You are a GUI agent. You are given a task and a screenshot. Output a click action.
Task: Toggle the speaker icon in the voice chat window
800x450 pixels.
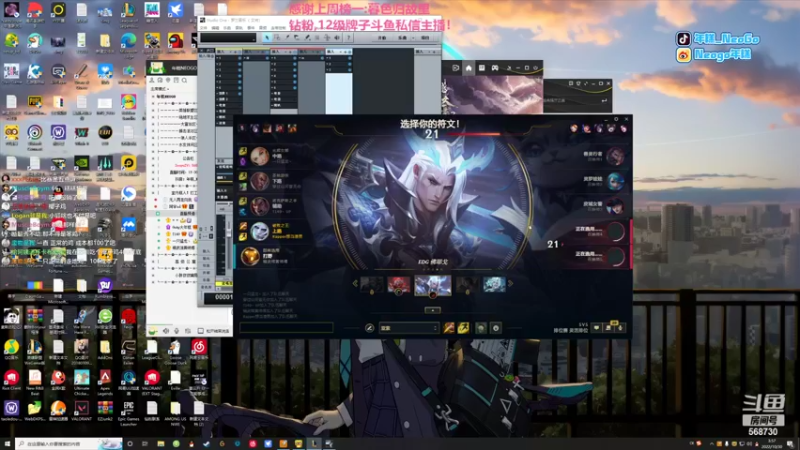pyautogui.click(x=166, y=331)
